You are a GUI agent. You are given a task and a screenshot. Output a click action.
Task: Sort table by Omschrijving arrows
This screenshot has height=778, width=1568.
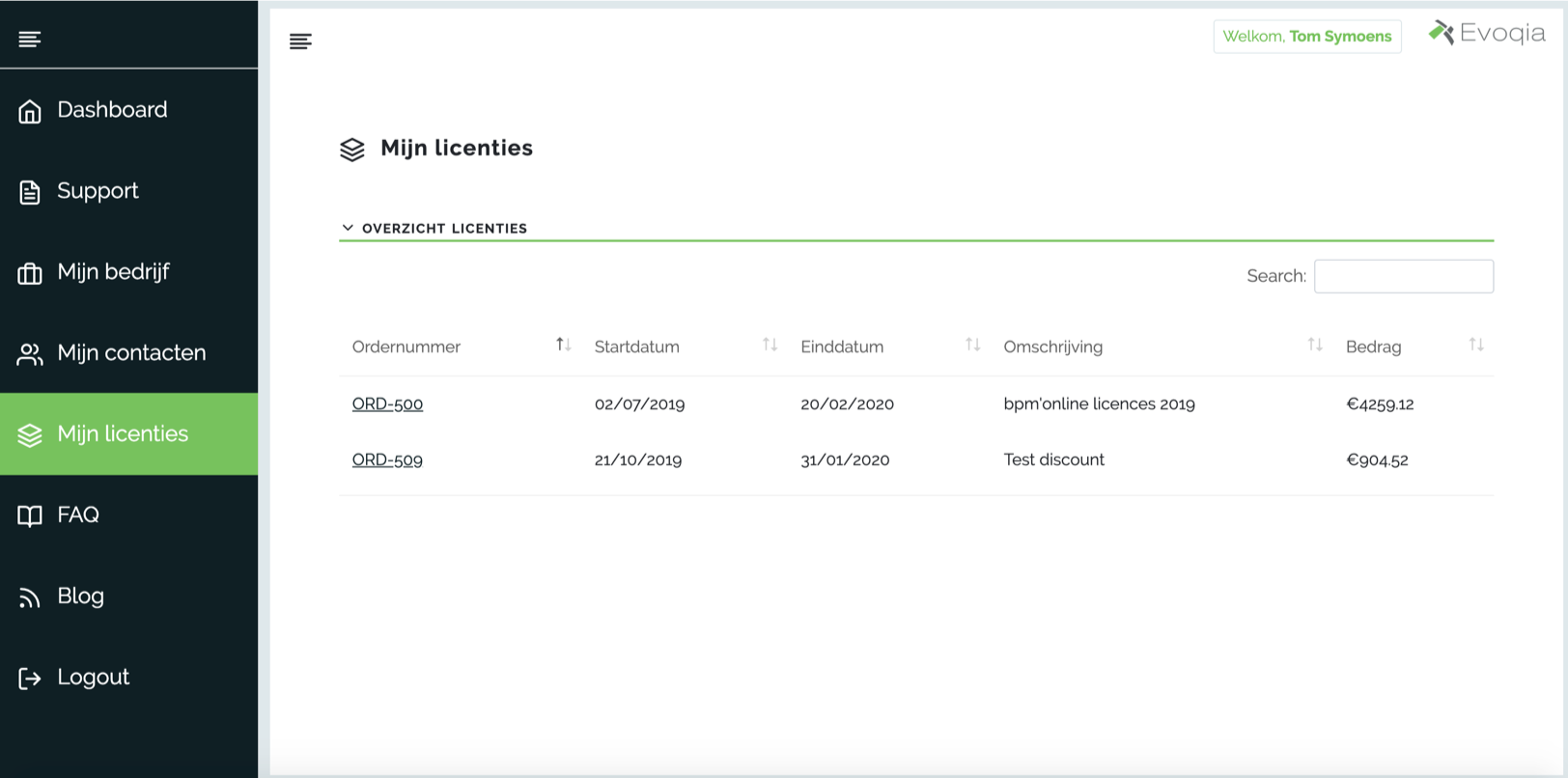tap(1315, 345)
